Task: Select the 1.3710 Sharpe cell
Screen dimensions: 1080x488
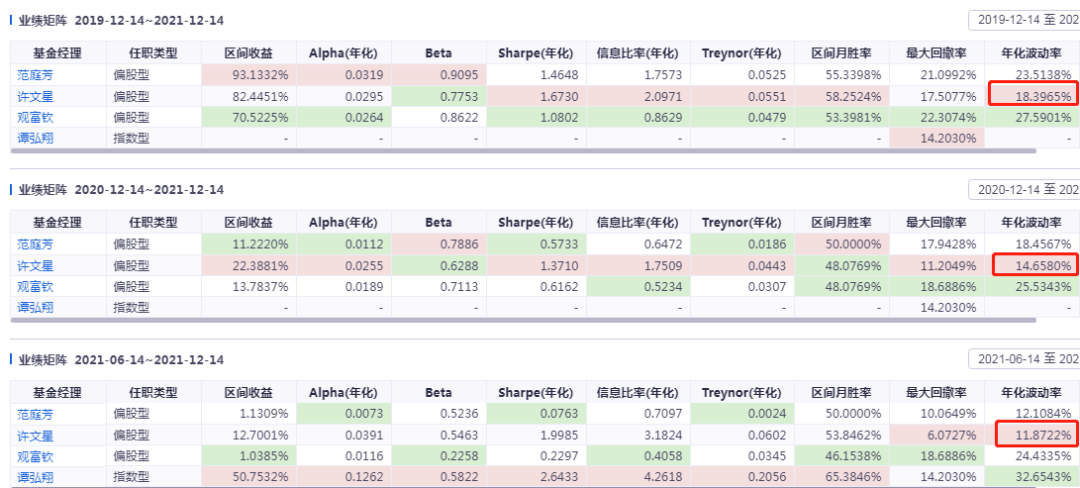Action: [537, 266]
